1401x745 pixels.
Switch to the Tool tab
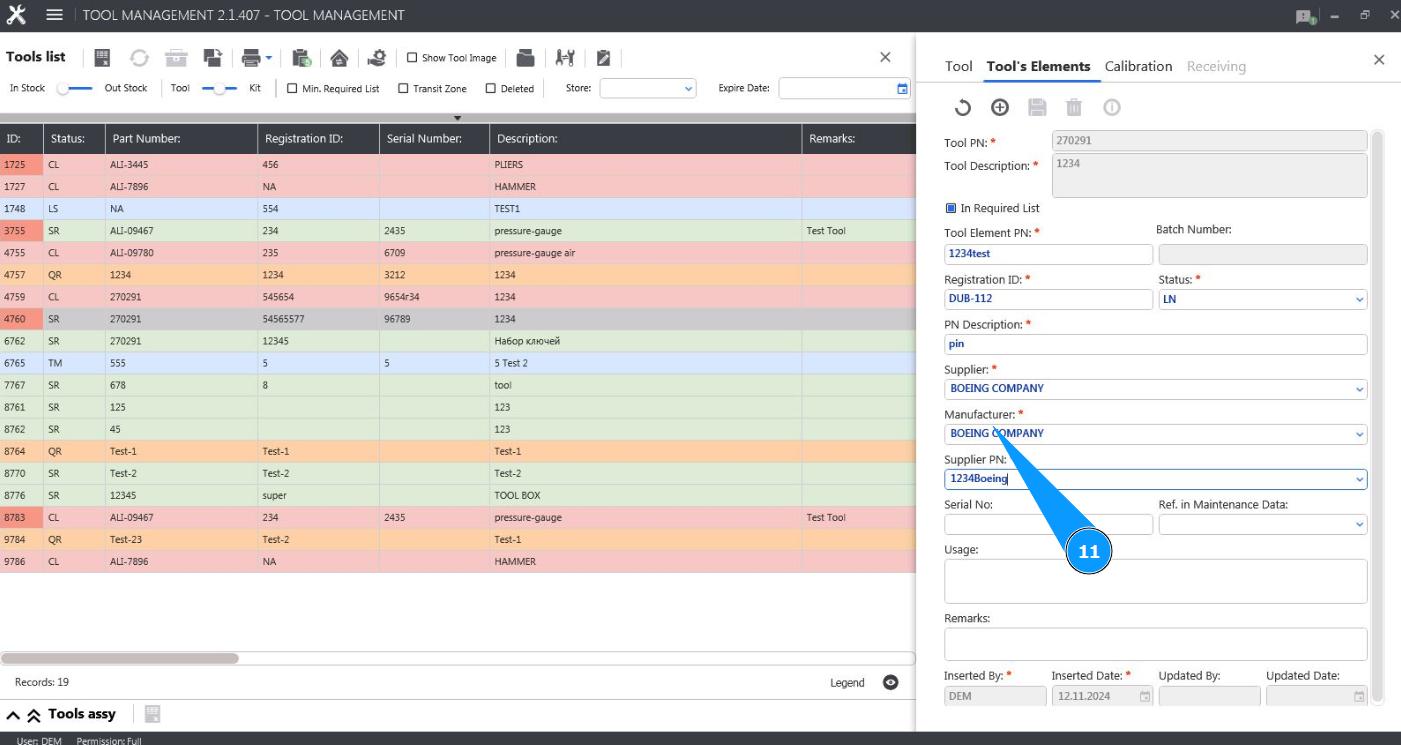coord(958,66)
